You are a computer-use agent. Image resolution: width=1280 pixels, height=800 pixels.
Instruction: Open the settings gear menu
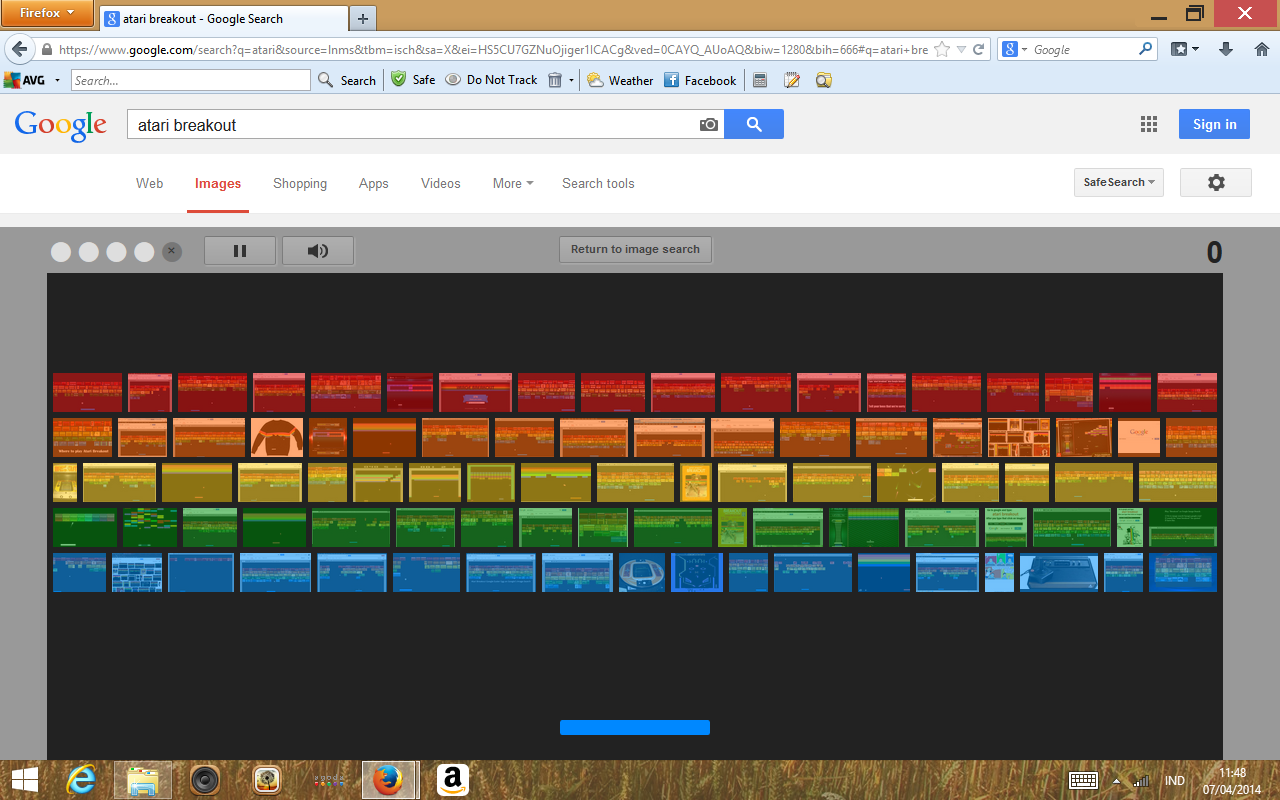click(x=1216, y=183)
